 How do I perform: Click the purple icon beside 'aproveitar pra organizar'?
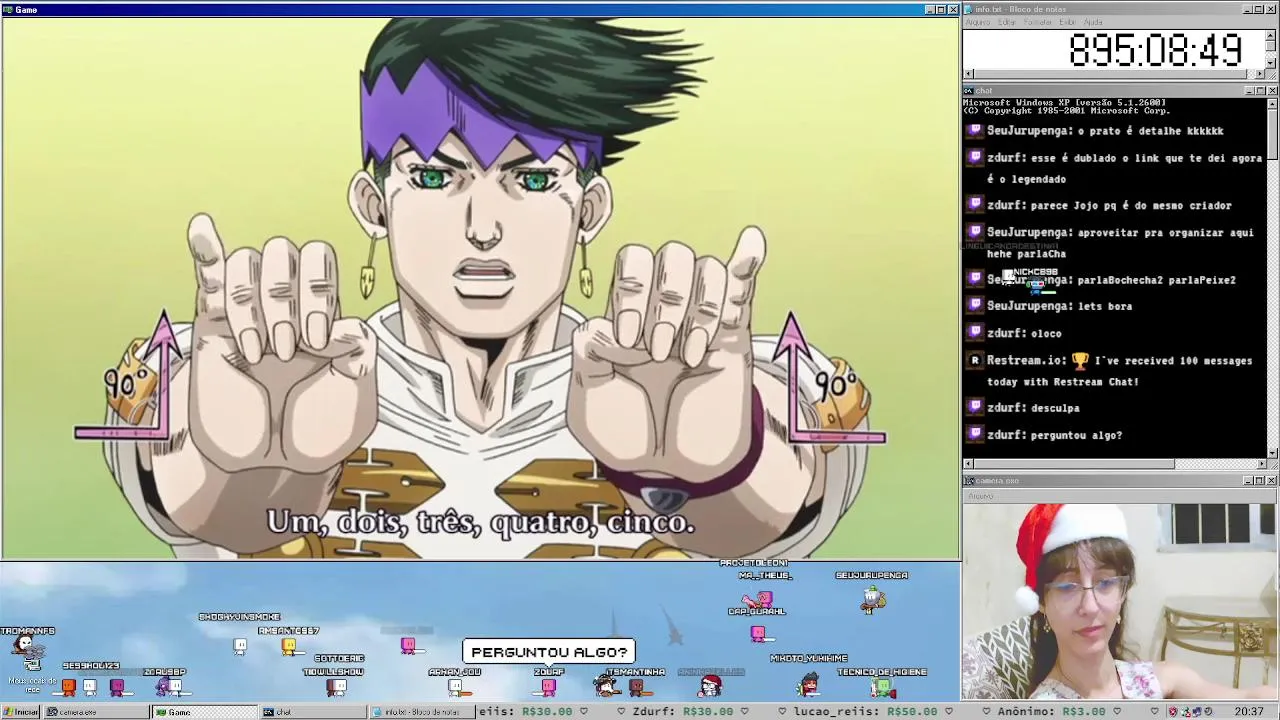(975, 231)
